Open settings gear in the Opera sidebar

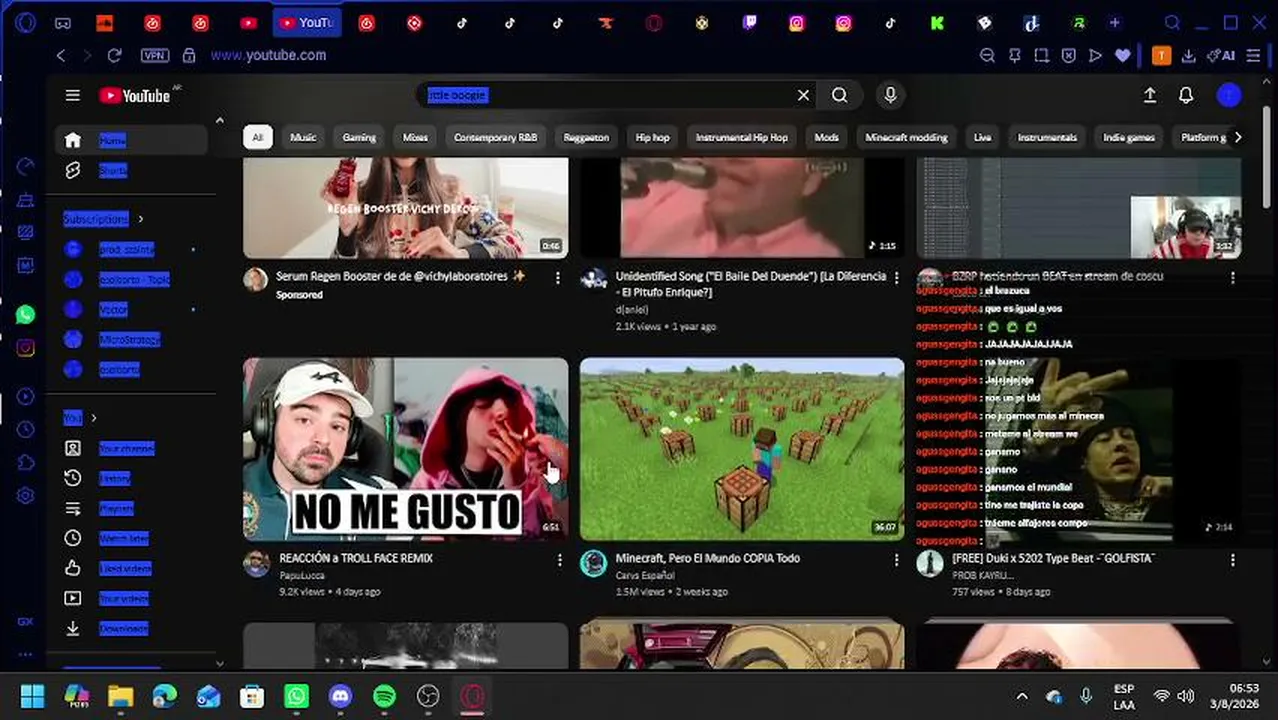point(26,495)
